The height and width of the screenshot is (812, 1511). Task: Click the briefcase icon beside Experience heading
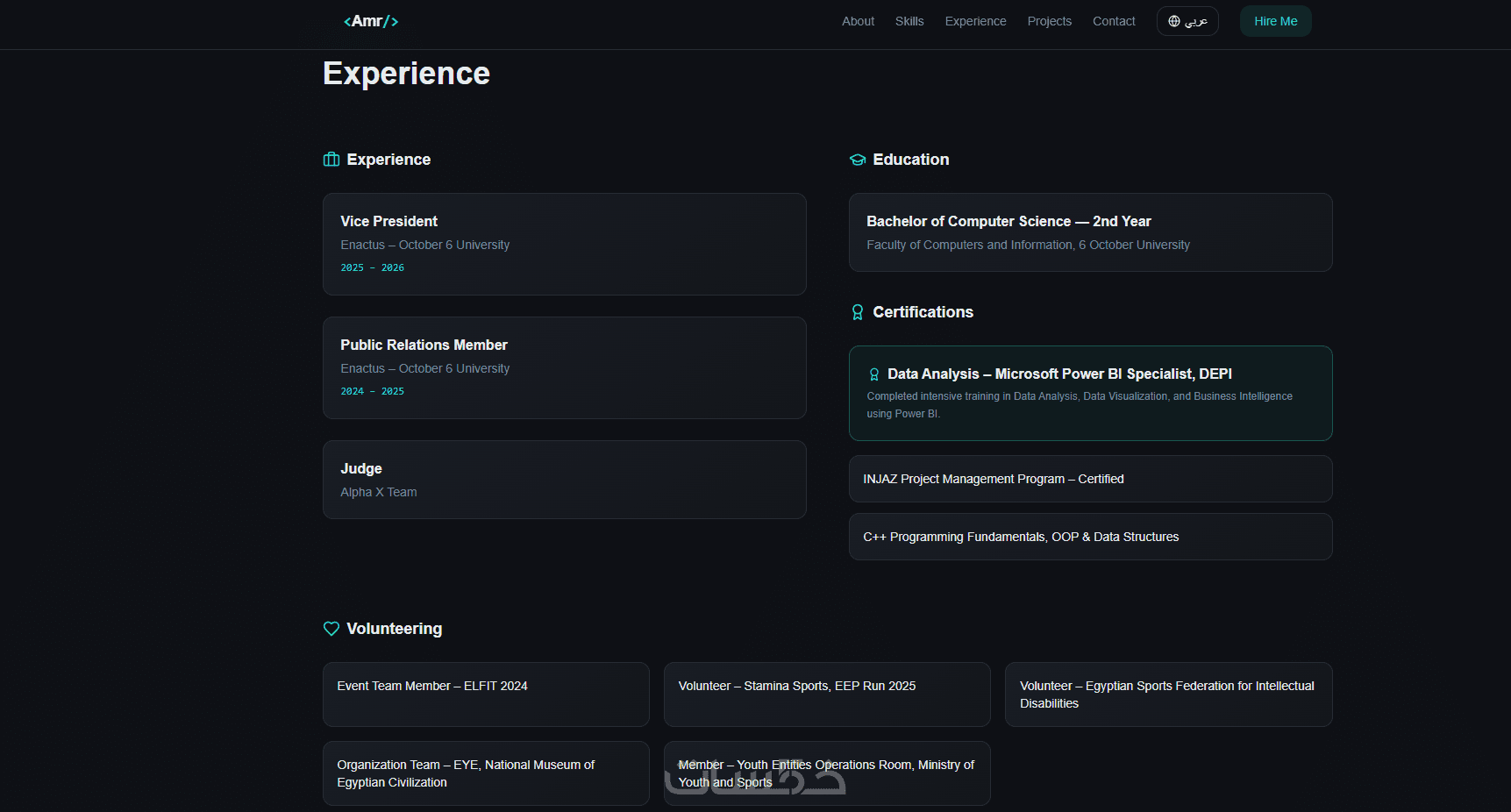point(331,160)
